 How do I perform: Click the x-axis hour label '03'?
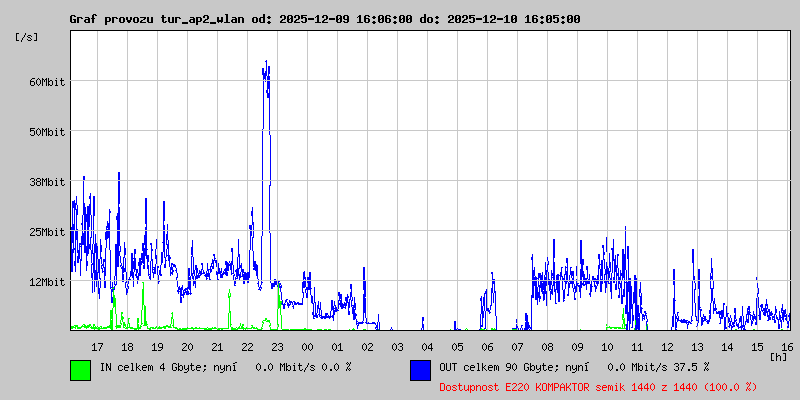[x=397, y=347]
